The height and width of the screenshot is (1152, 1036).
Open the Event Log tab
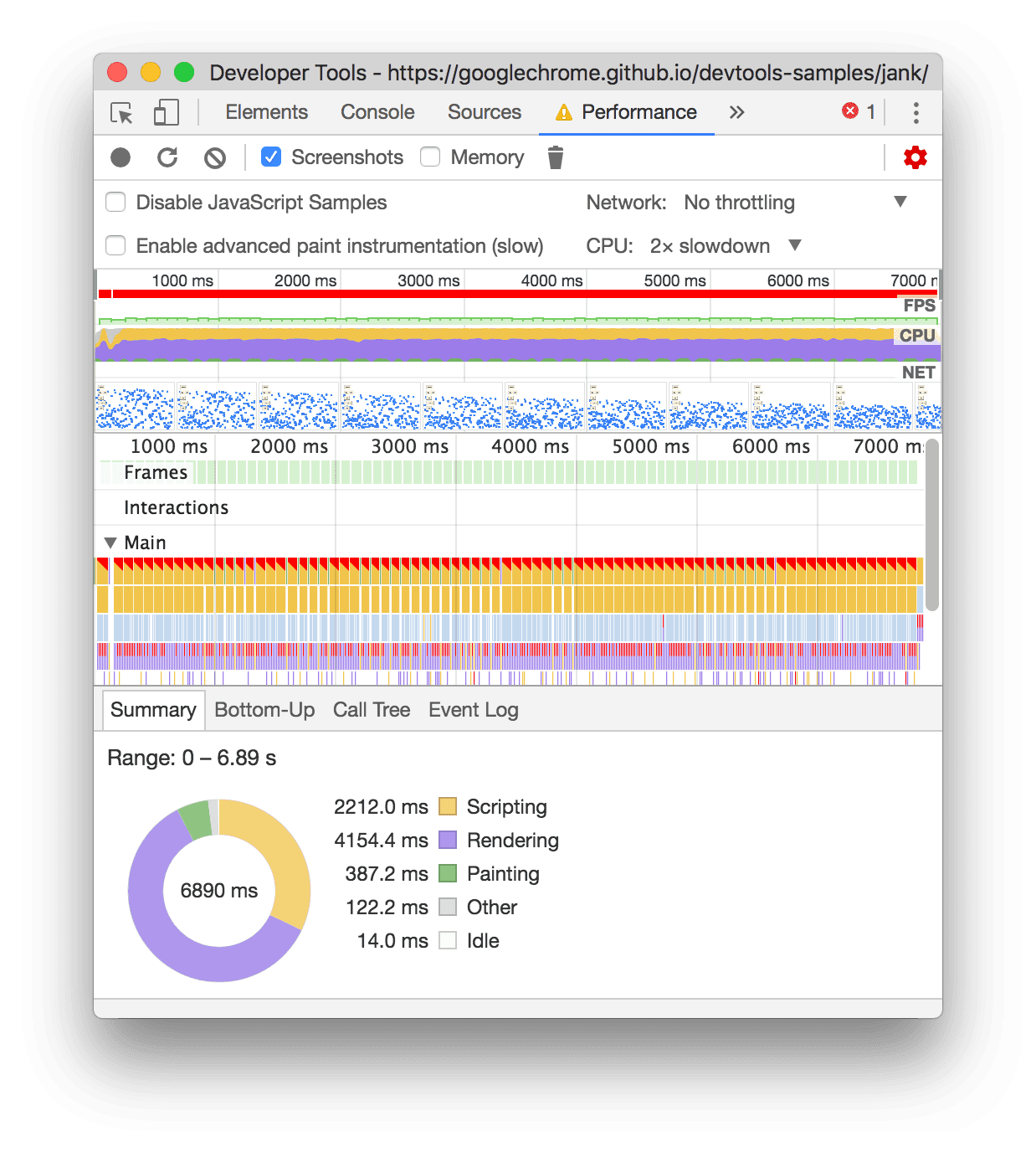pyautogui.click(x=473, y=709)
